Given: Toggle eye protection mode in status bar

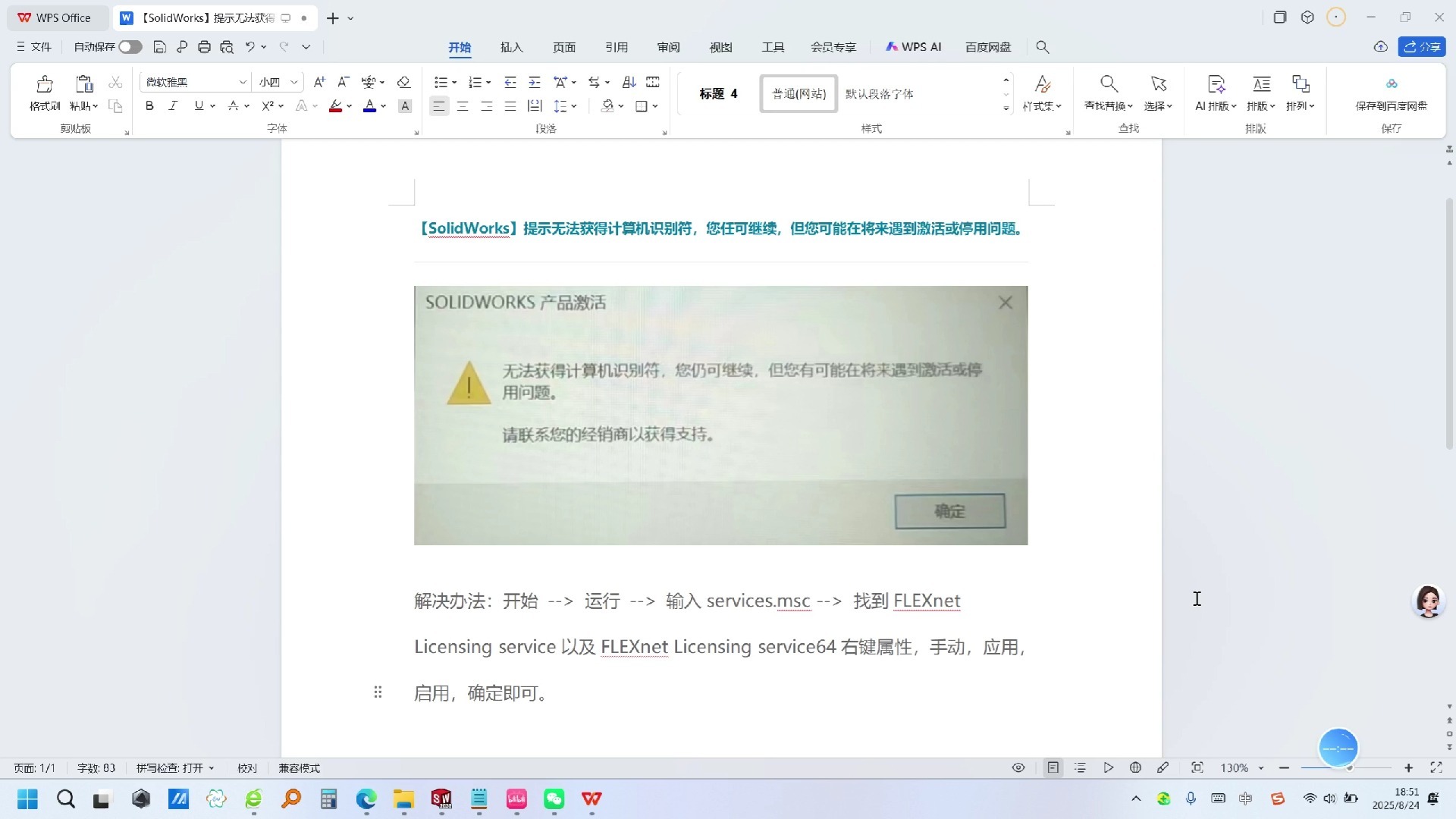Looking at the screenshot, I should tap(1018, 768).
